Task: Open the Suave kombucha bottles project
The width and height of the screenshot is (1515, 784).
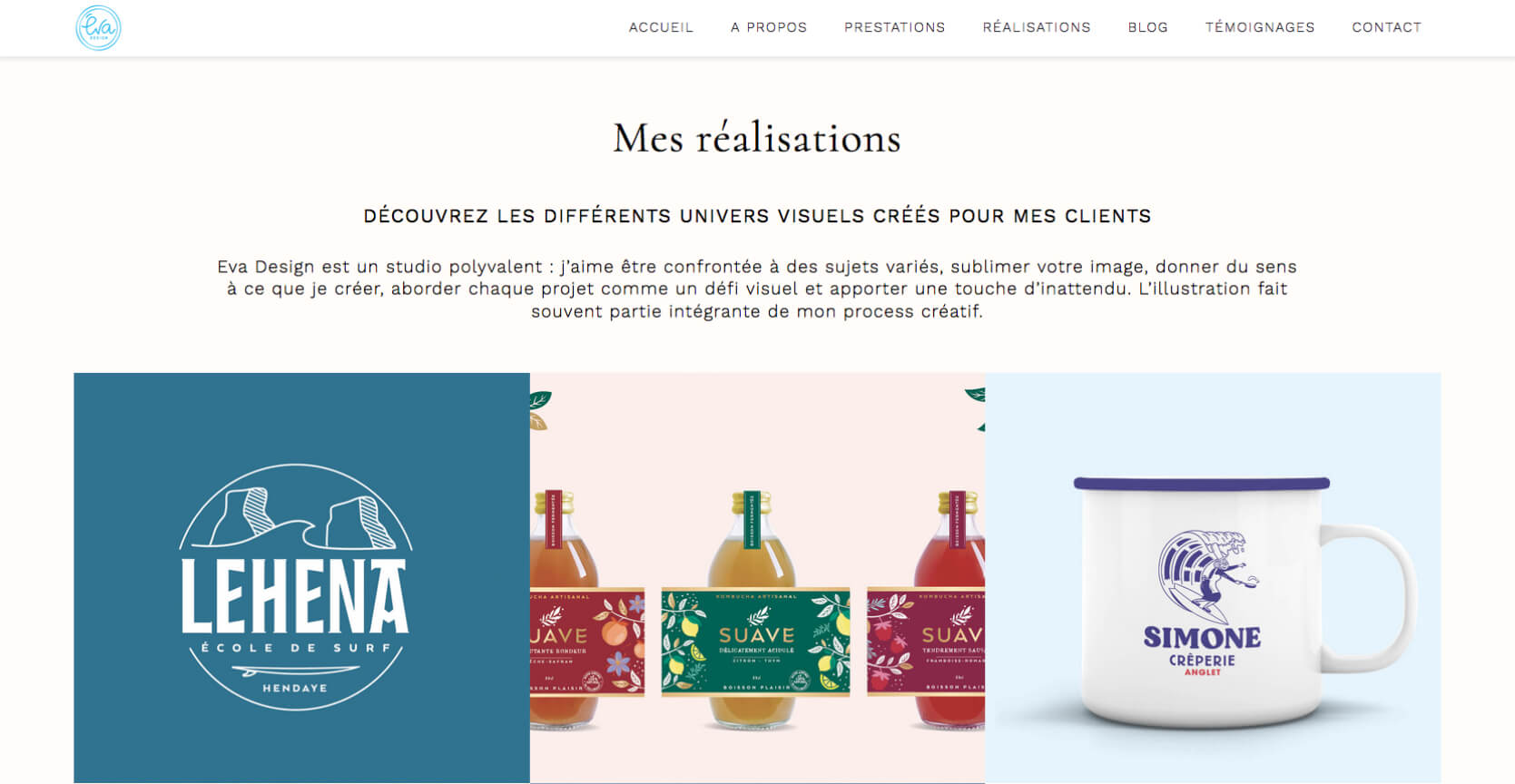Action: pyautogui.click(x=757, y=578)
